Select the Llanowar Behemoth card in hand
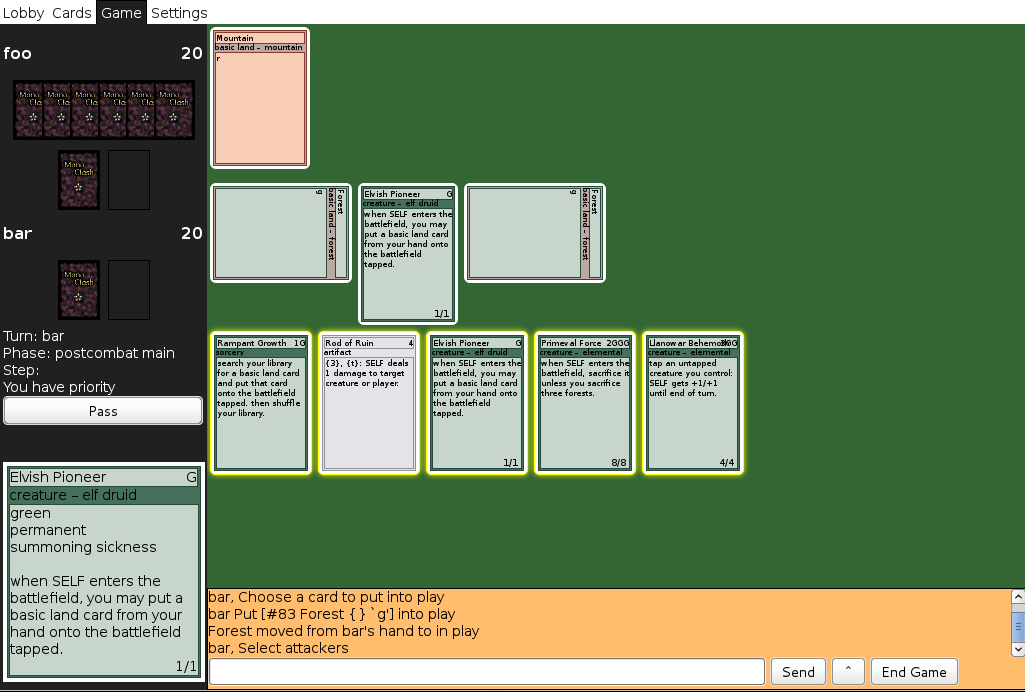 pyautogui.click(x=692, y=403)
